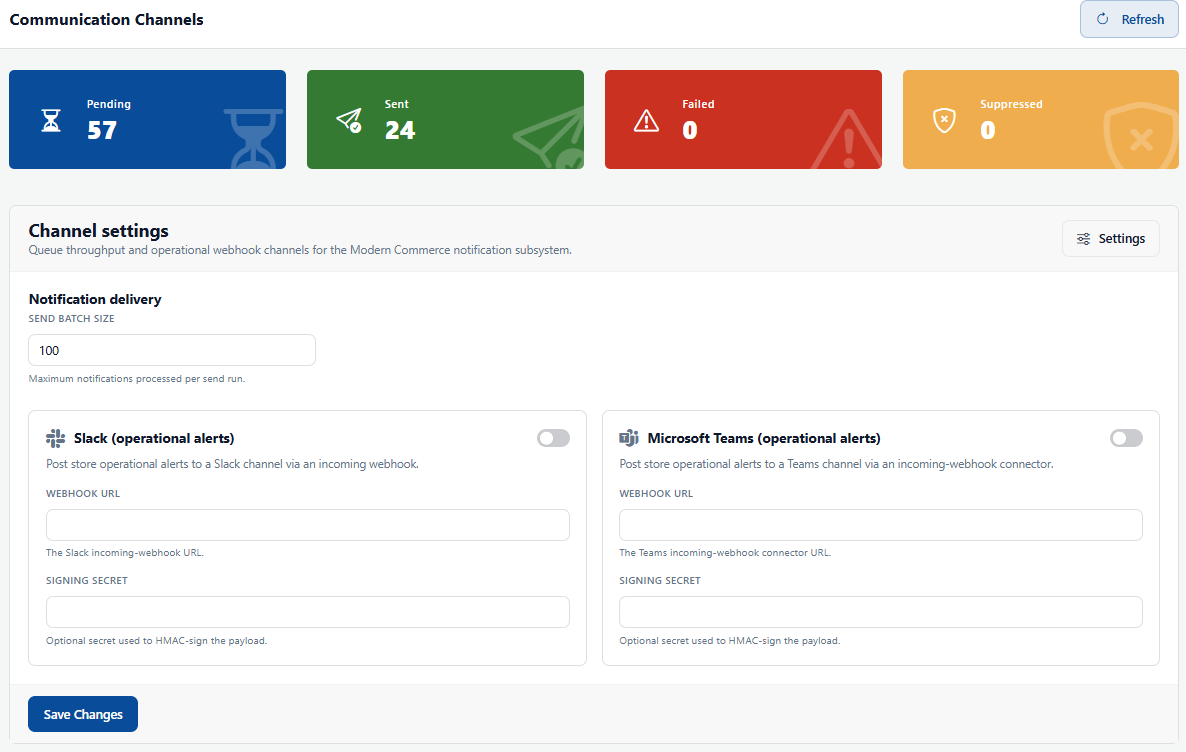Open the channel Settings button
This screenshot has width=1186, height=752.
click(1110, 238)
